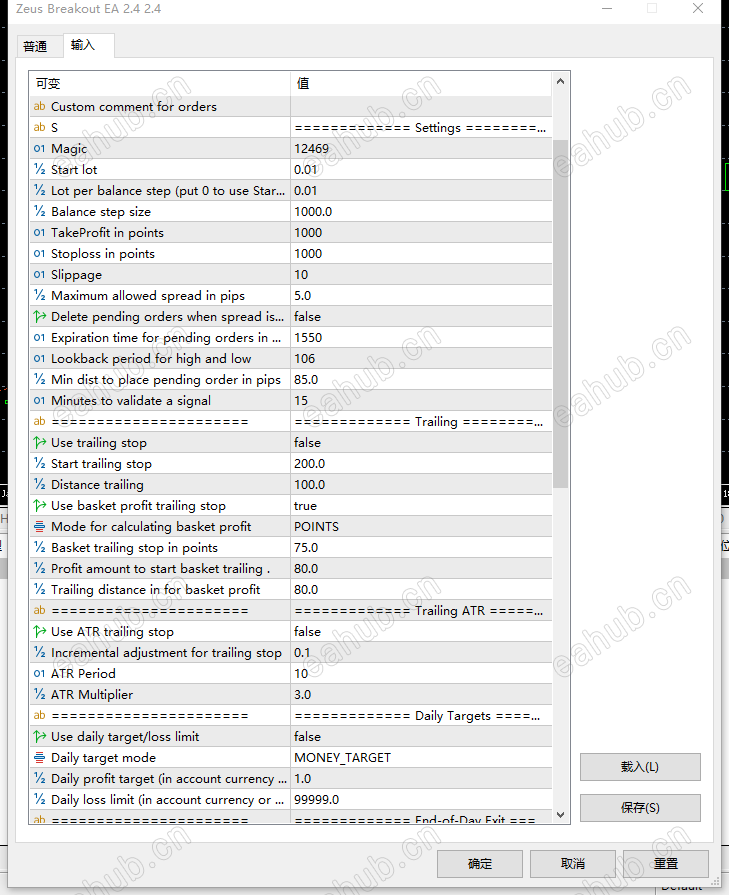
Task: Click the scrollbar up arrow
Action: (561, 82)
